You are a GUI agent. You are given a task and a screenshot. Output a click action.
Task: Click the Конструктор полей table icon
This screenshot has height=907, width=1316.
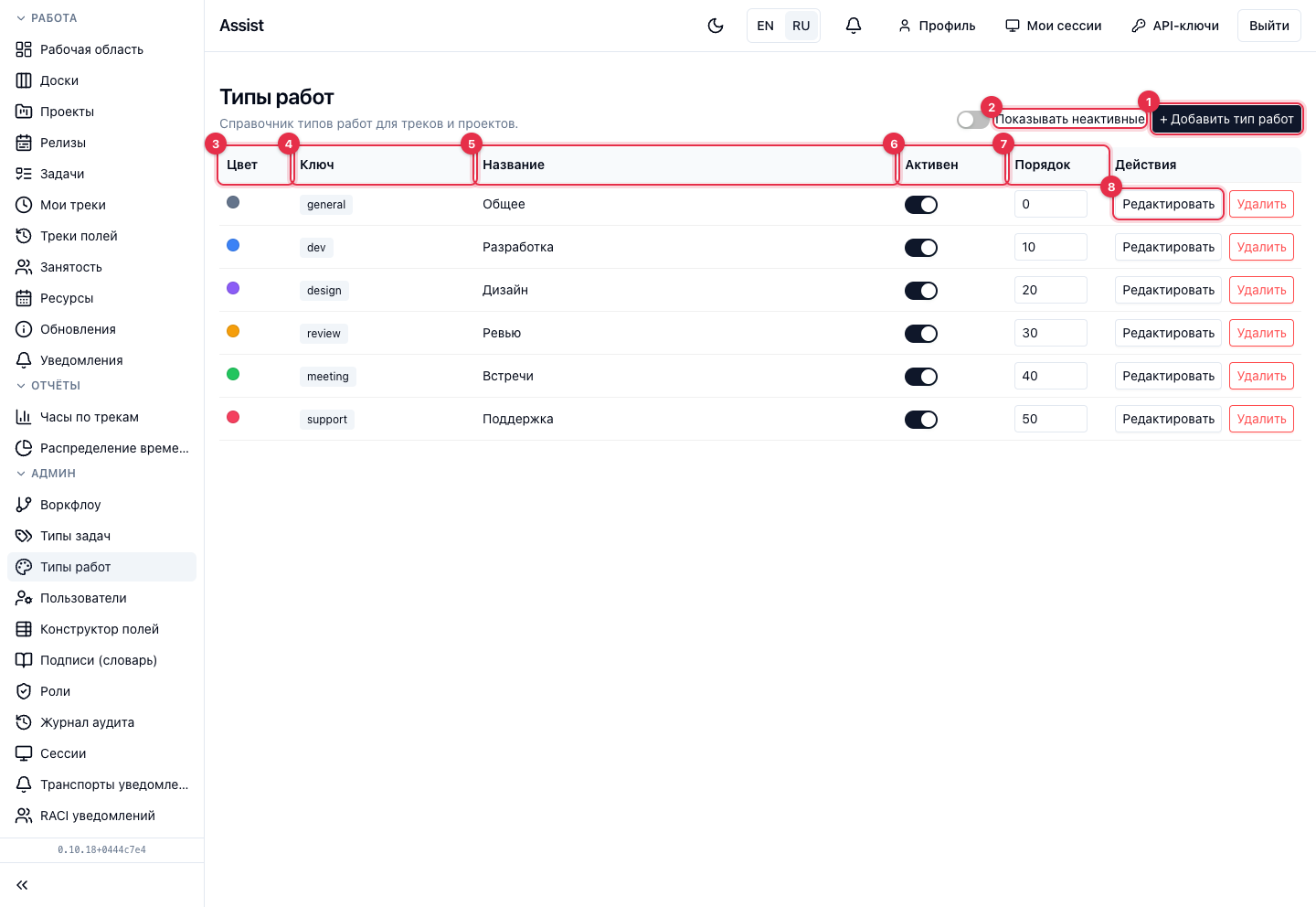[24, 629]
